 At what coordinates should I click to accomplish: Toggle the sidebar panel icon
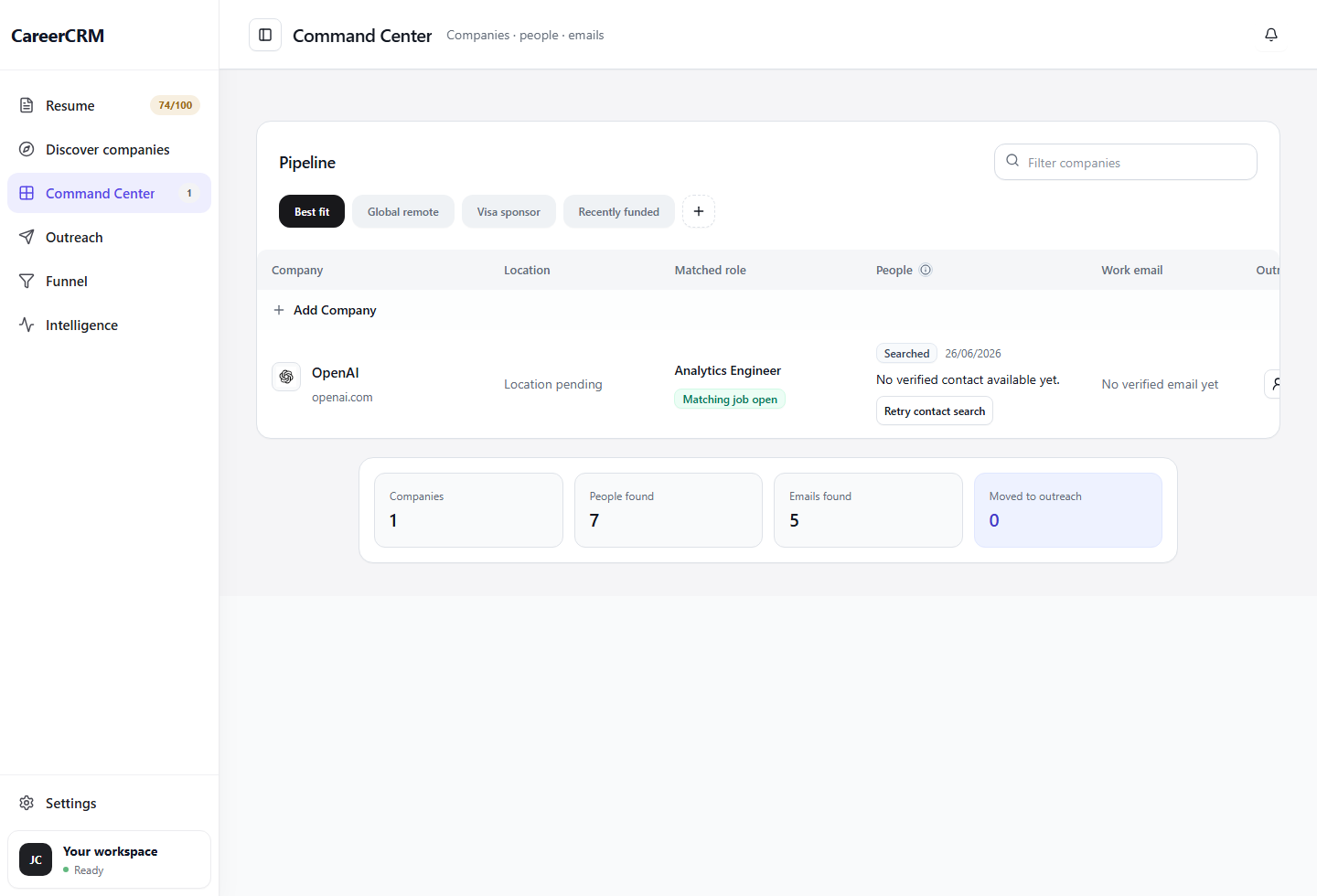pos(265,35)
